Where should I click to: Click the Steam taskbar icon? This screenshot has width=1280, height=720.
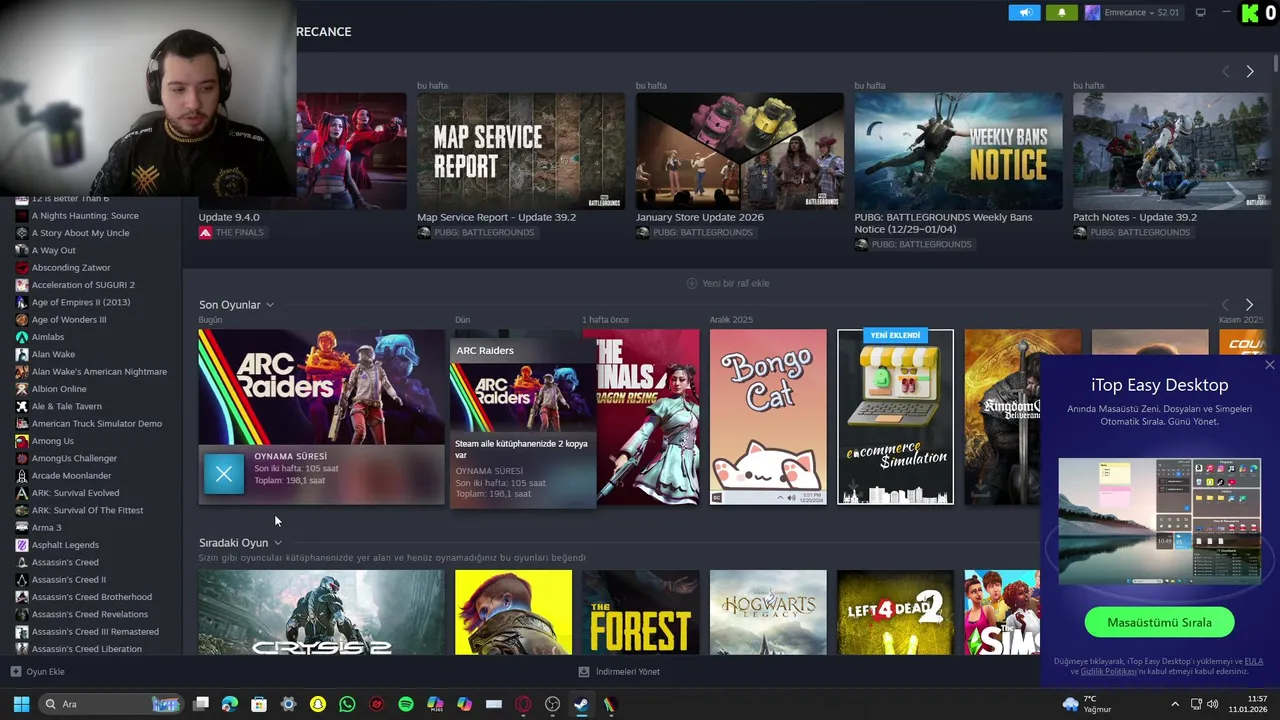(x=581, y=704)
